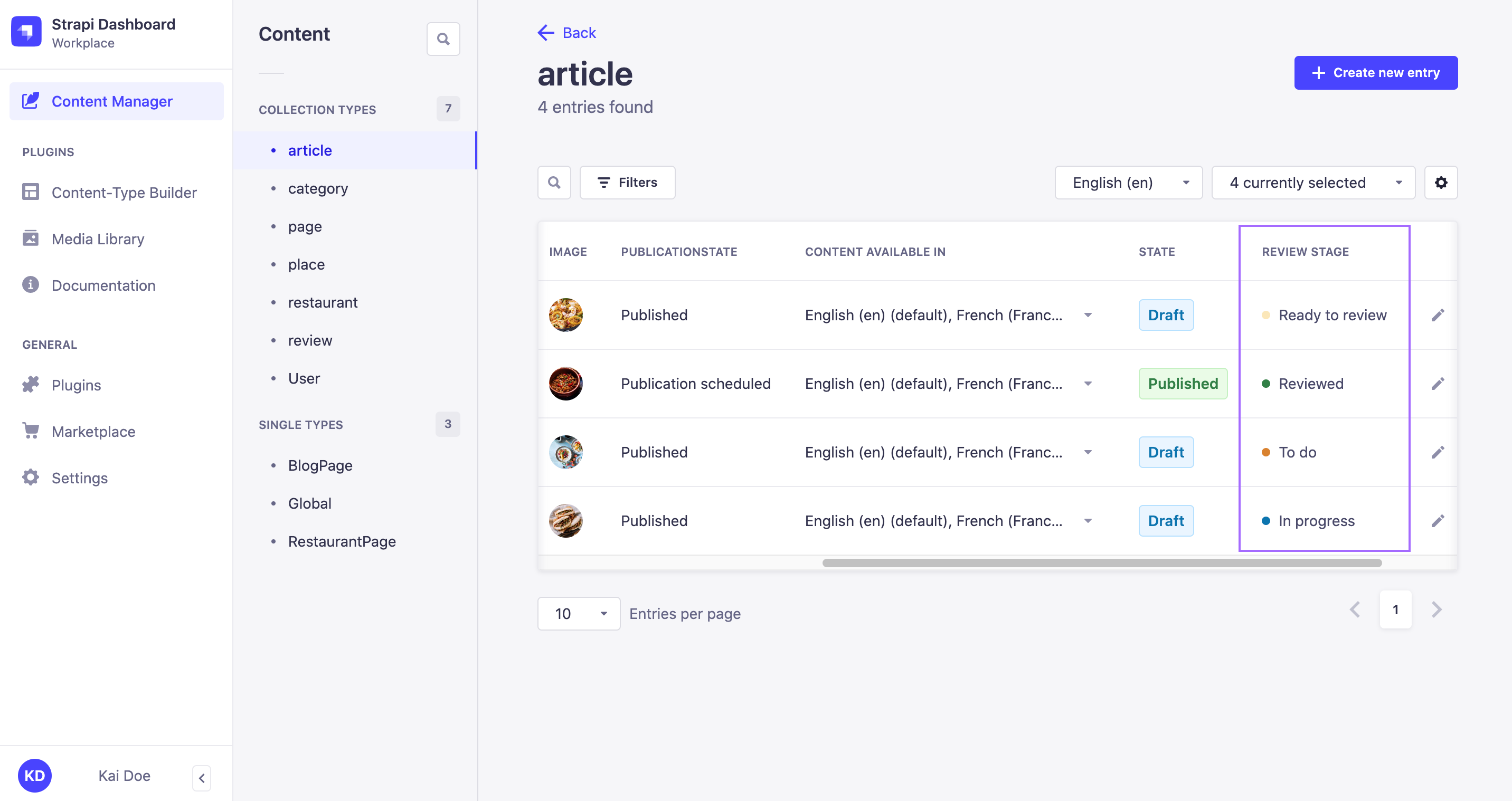Edit the In progress entry
Viewport: 1512px width, 801px height.
coord(1438,521)
